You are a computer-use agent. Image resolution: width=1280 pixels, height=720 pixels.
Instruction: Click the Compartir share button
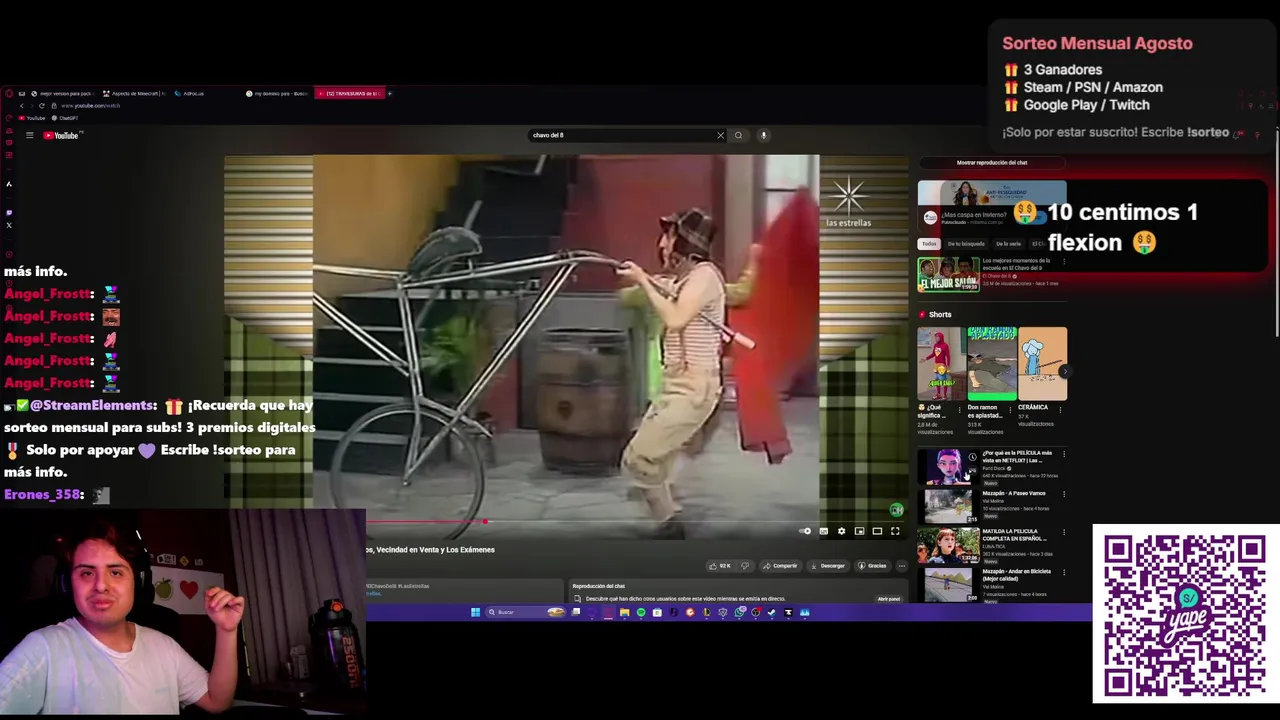tap(780, 566)
